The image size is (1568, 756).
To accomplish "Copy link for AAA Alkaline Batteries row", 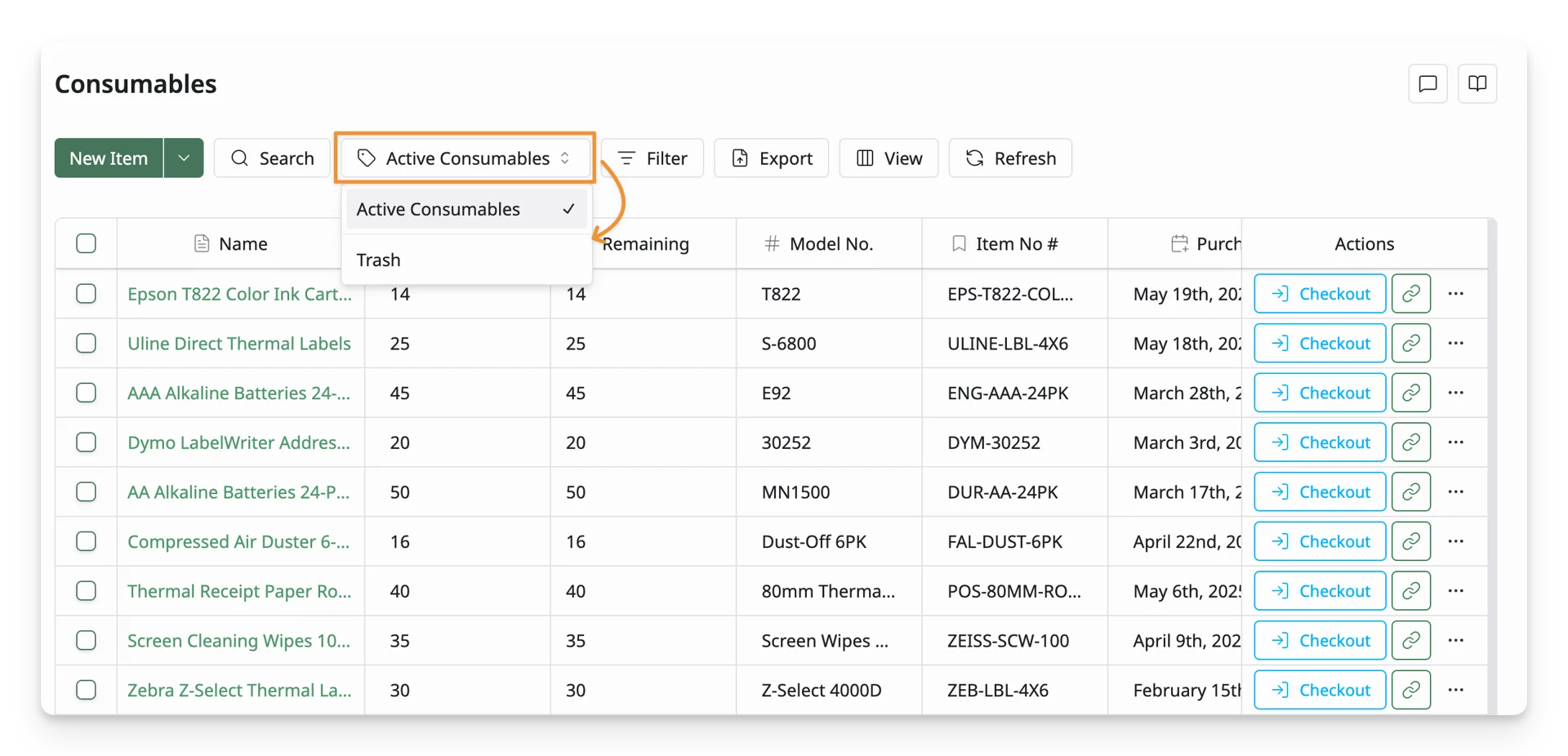I will click(1410, 393).
